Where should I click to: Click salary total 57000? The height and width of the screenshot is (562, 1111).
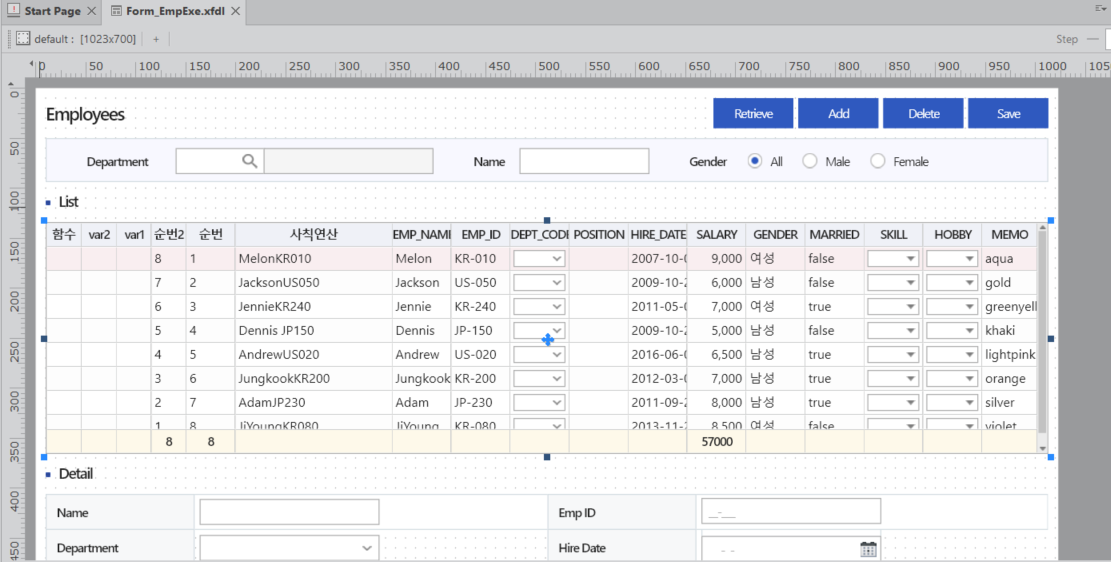716,442
